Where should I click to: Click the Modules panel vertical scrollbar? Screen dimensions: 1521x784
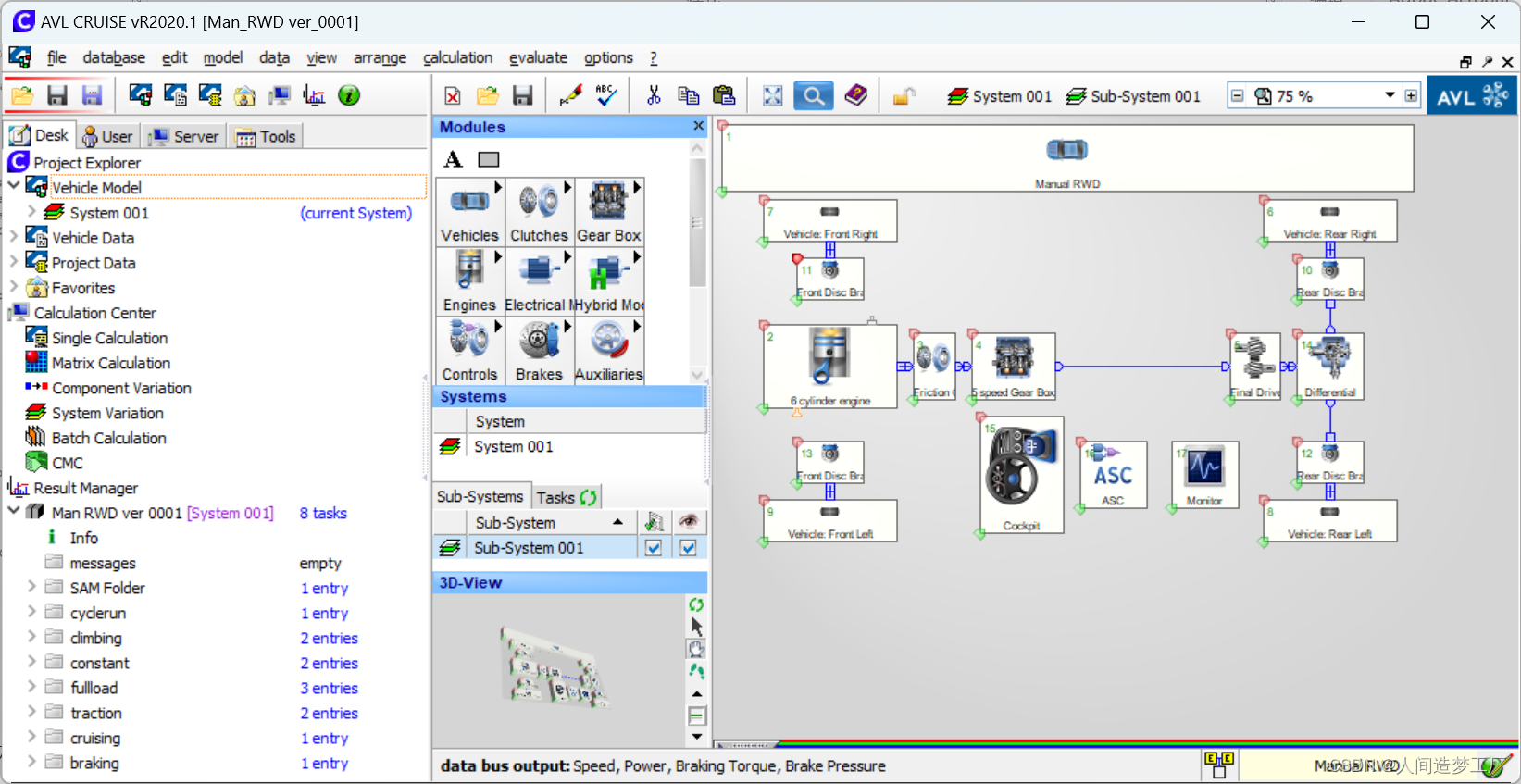pos(697,222)
